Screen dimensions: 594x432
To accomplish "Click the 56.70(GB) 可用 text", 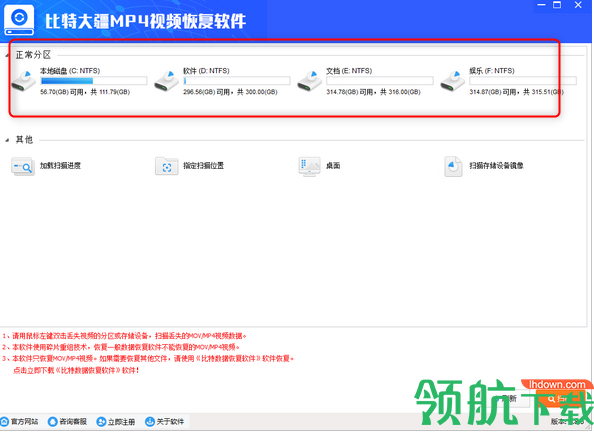I will pos(61,92).
